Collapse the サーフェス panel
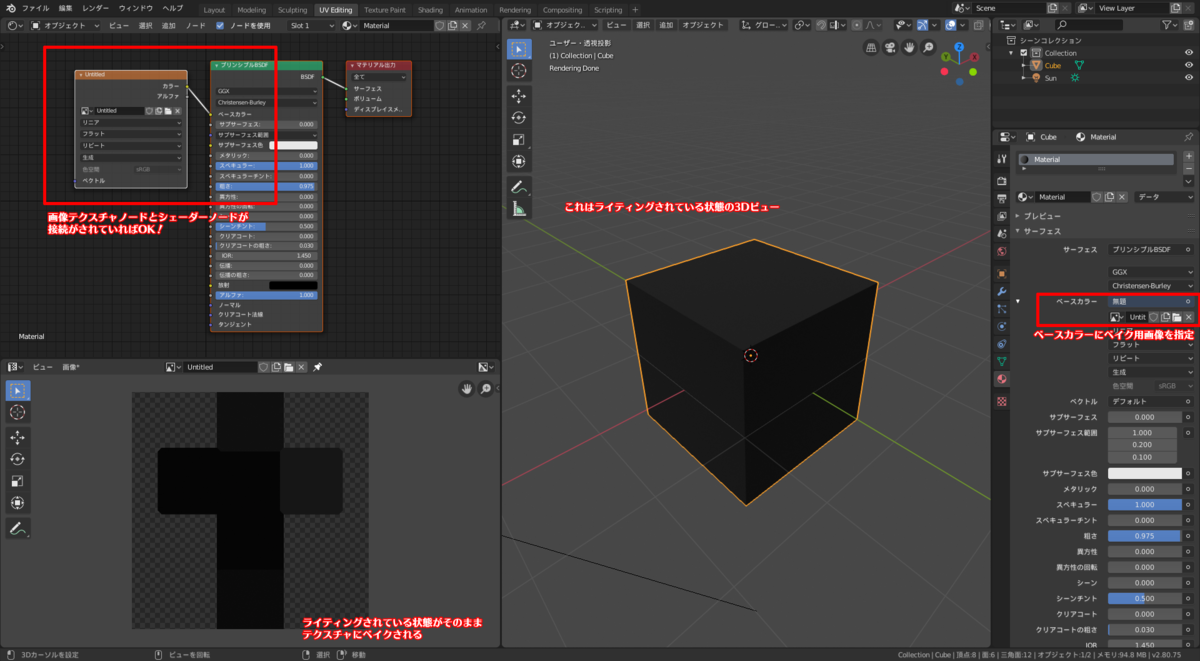Image resolution: width=1200 pixels, height=661 pixels. point(1019,231)
